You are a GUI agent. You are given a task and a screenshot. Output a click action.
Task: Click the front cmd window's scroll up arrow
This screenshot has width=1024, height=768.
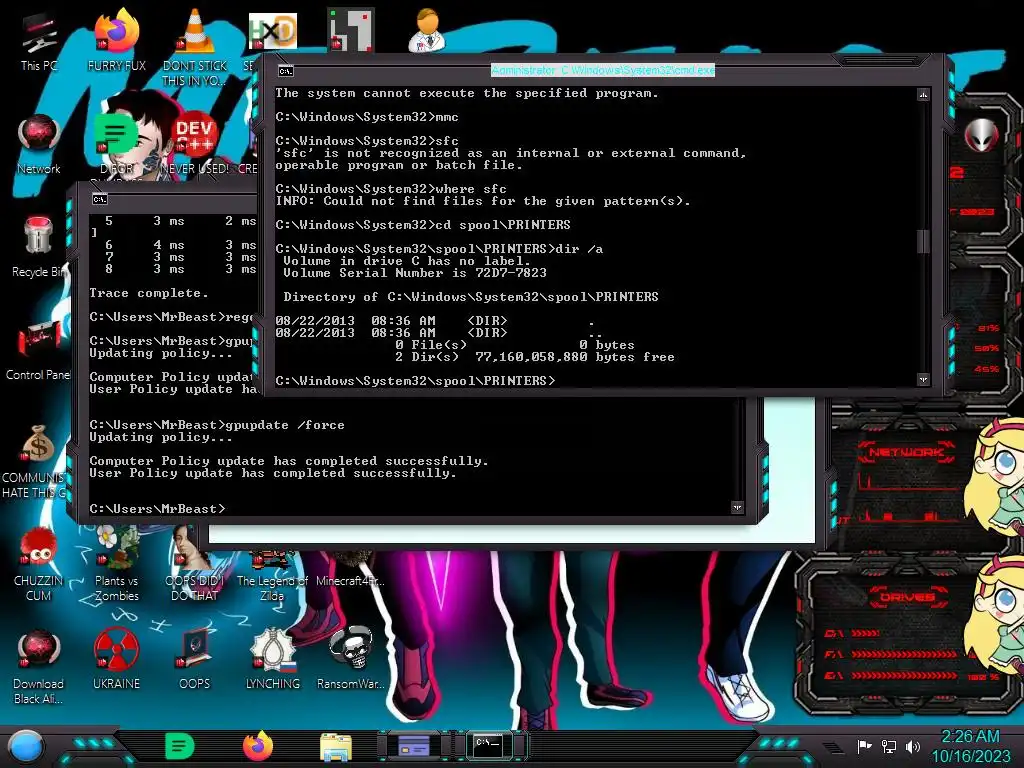923,95
